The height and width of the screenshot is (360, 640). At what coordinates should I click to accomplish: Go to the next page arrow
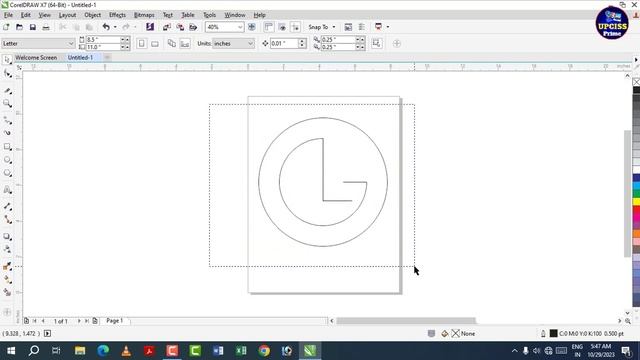tap(79, 321)
